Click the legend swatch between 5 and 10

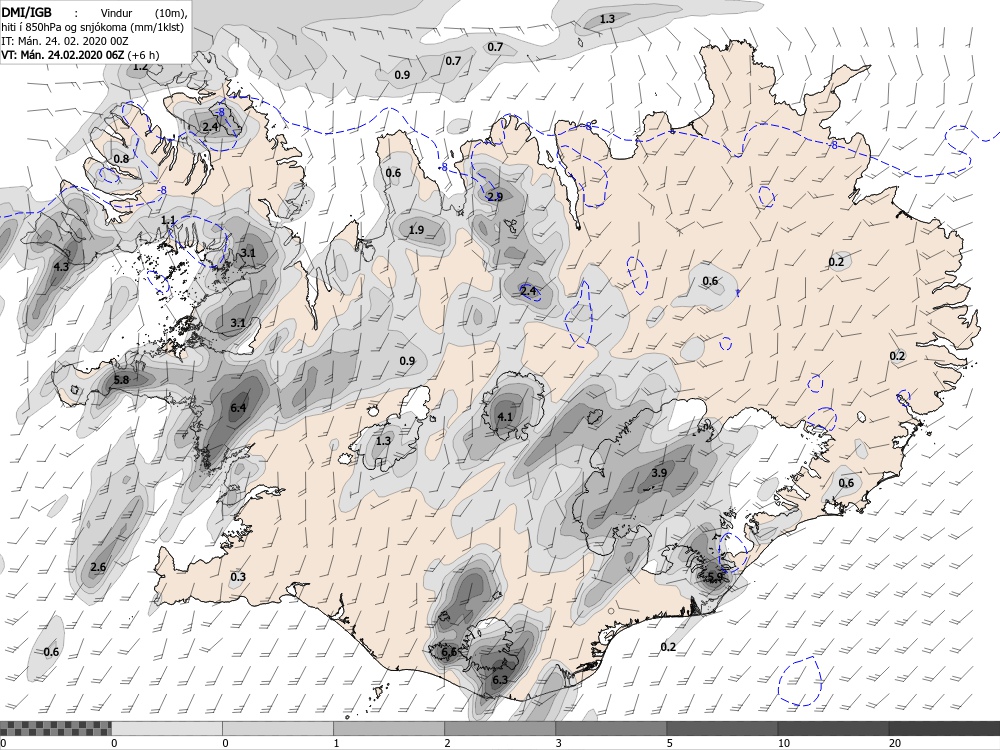pyautogui.click(x=721, y=728)
